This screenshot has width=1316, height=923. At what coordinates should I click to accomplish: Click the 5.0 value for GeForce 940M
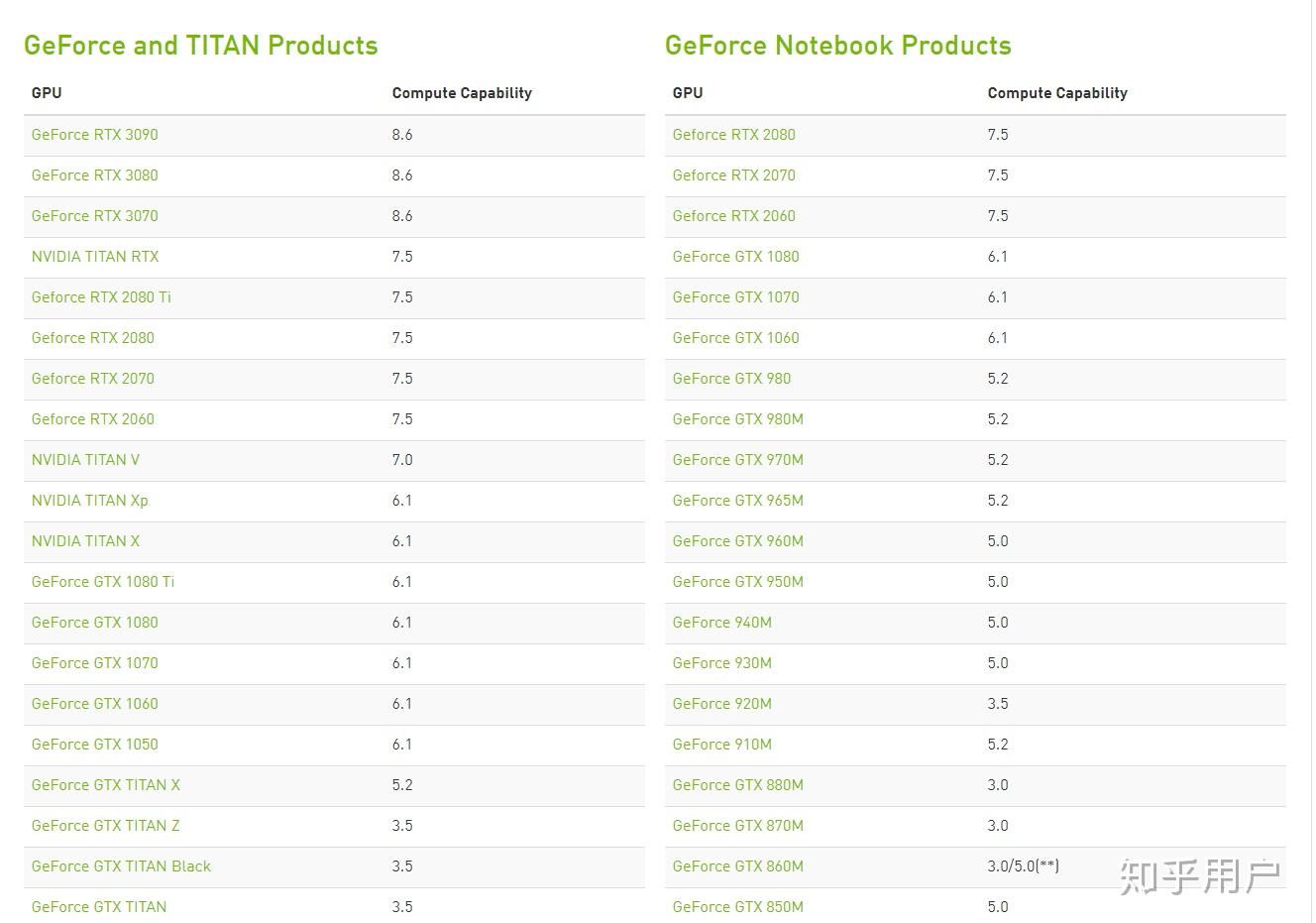(998, 623)
